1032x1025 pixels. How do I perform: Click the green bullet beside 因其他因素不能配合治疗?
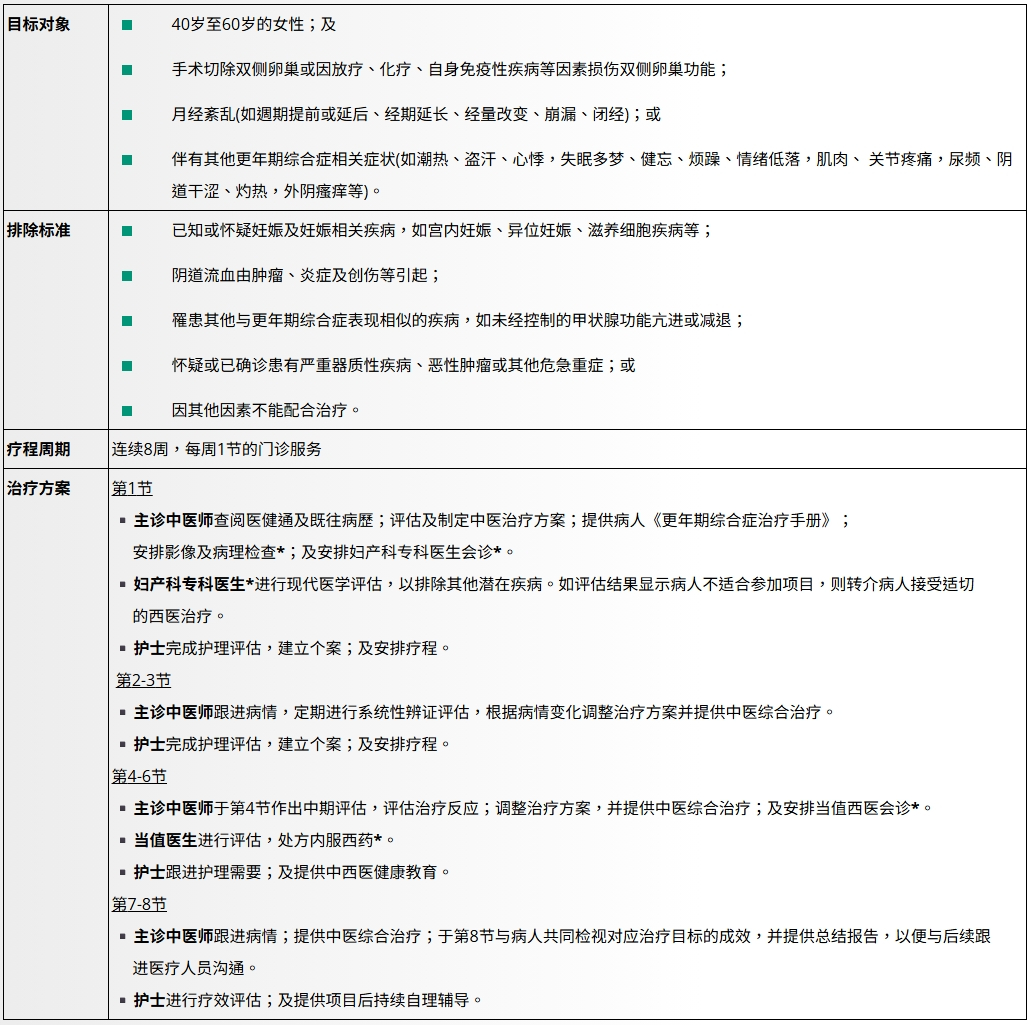(127, 411)
